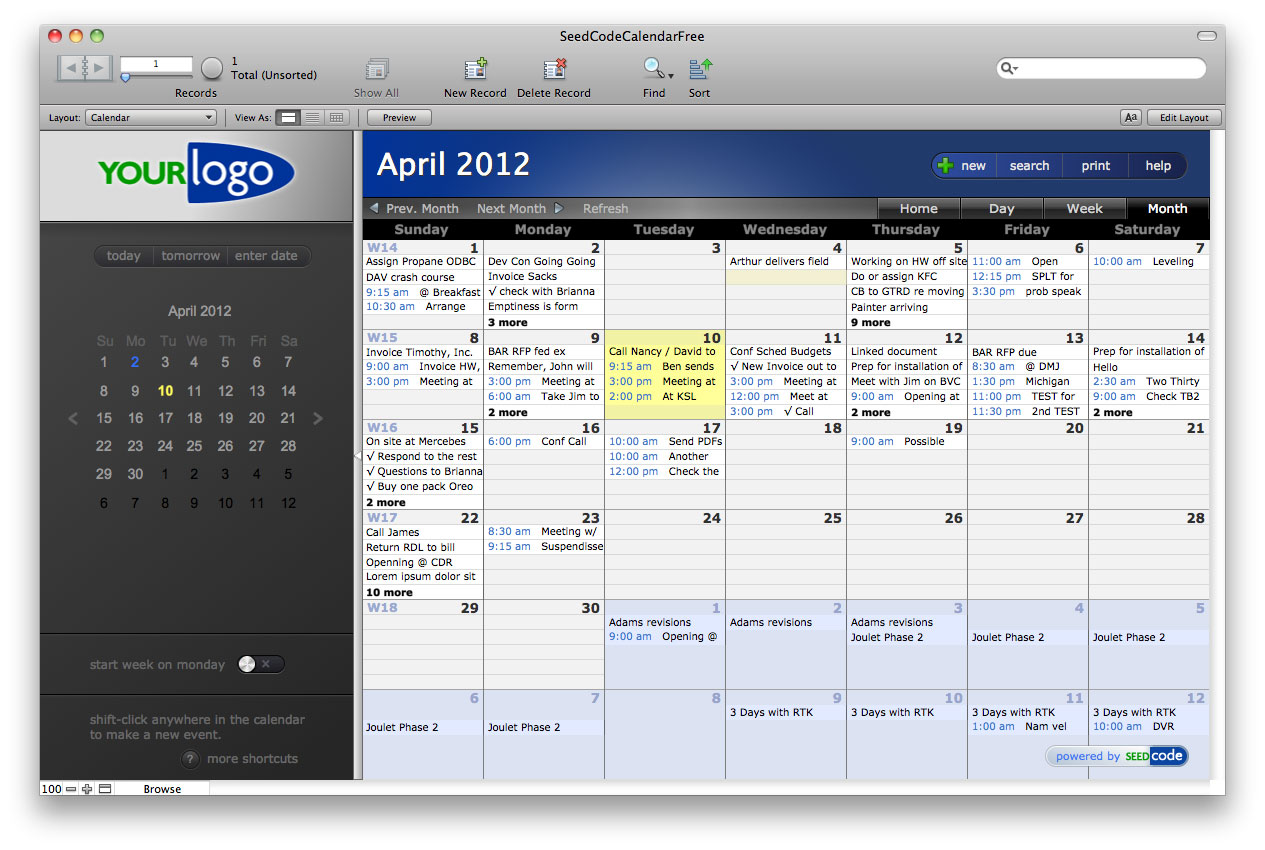Select the table view icon
This screenshot has width=1265, height=850.
tap(336, 117)
